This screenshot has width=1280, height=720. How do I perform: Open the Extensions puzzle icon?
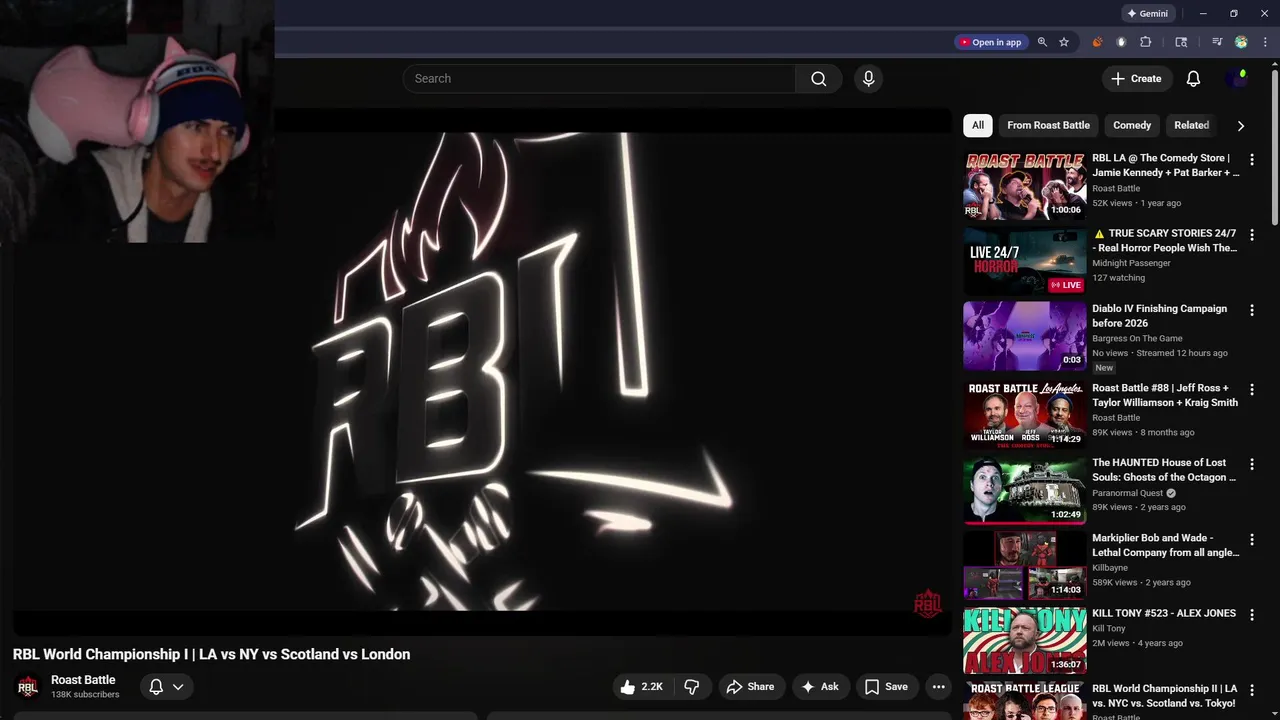click(x=1146, y=42)
